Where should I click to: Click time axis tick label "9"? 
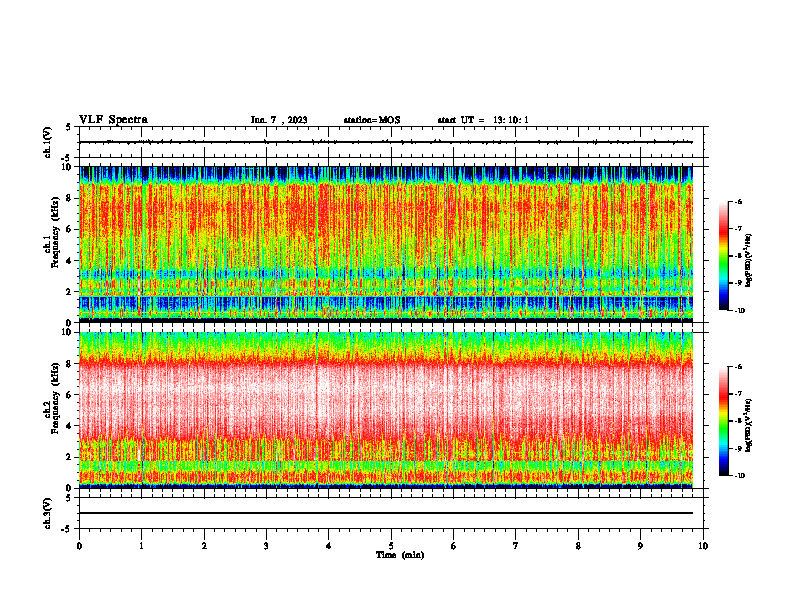[640, 546]
